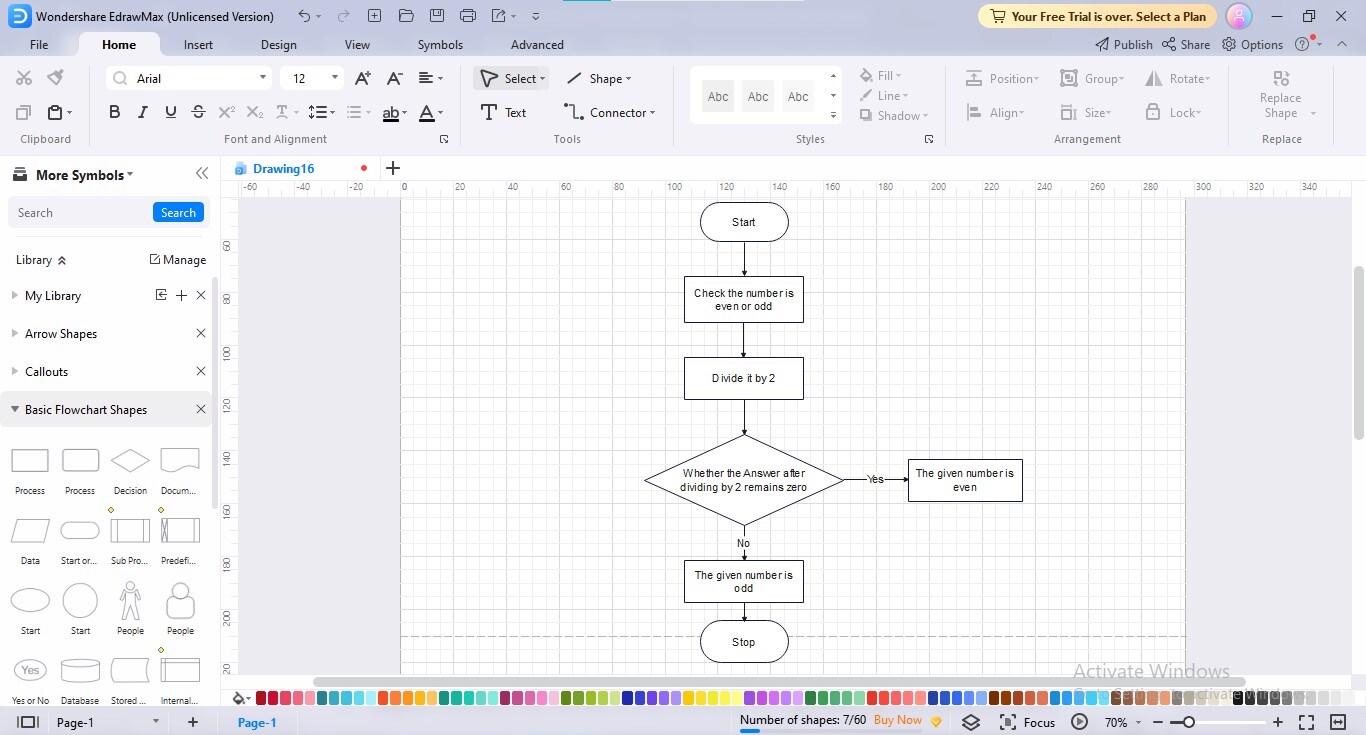1366x735 pixels.
Task: Pick a red swatch from the bottom color palette
Action: coord(259,697)
